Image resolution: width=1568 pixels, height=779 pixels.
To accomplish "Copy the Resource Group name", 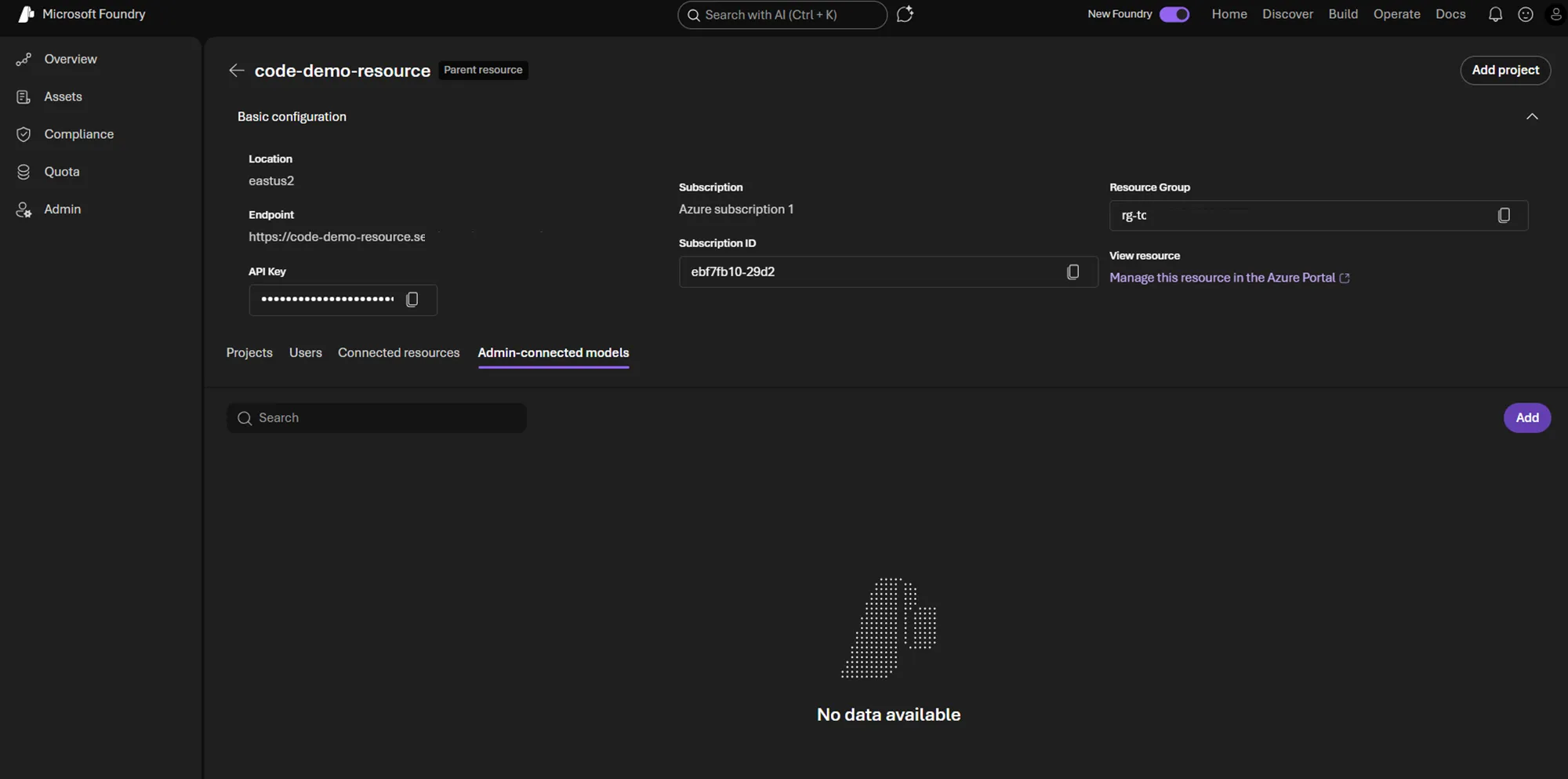I will [x=1504, y=215].
